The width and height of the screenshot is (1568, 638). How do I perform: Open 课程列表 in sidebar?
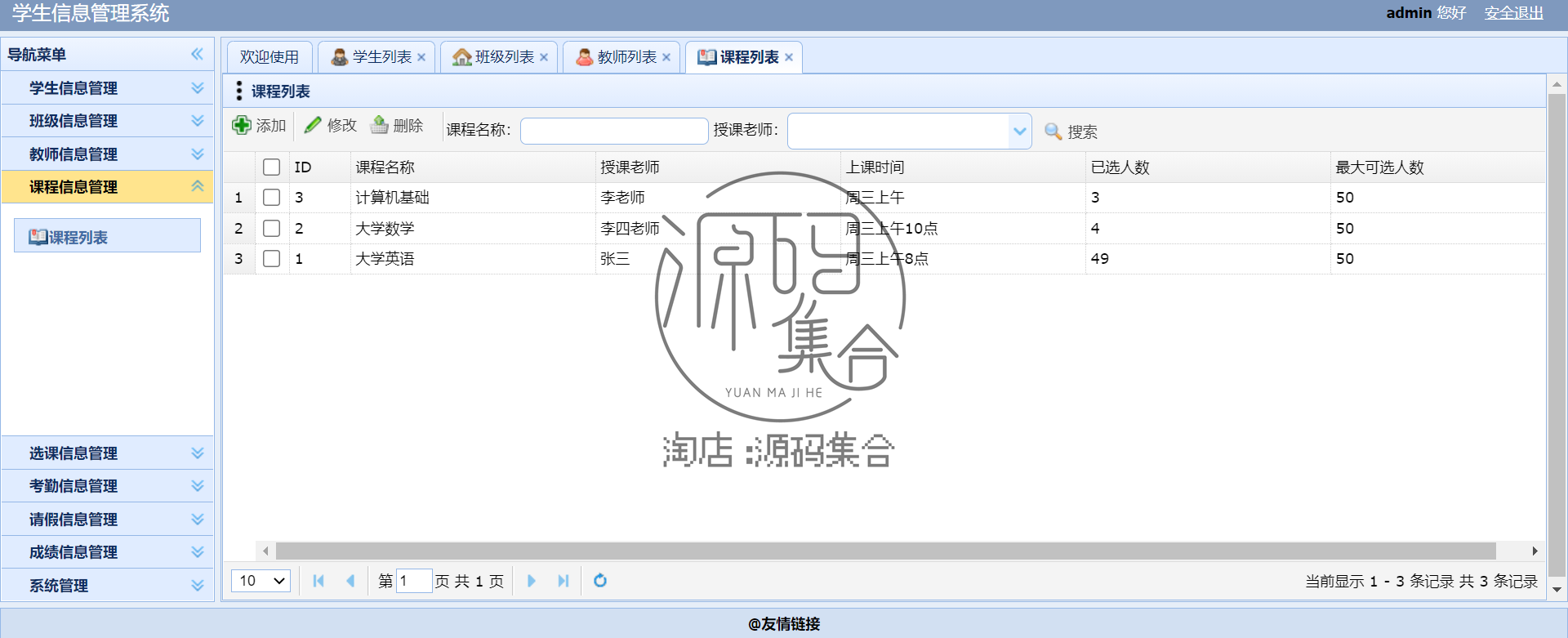(107, 235)
